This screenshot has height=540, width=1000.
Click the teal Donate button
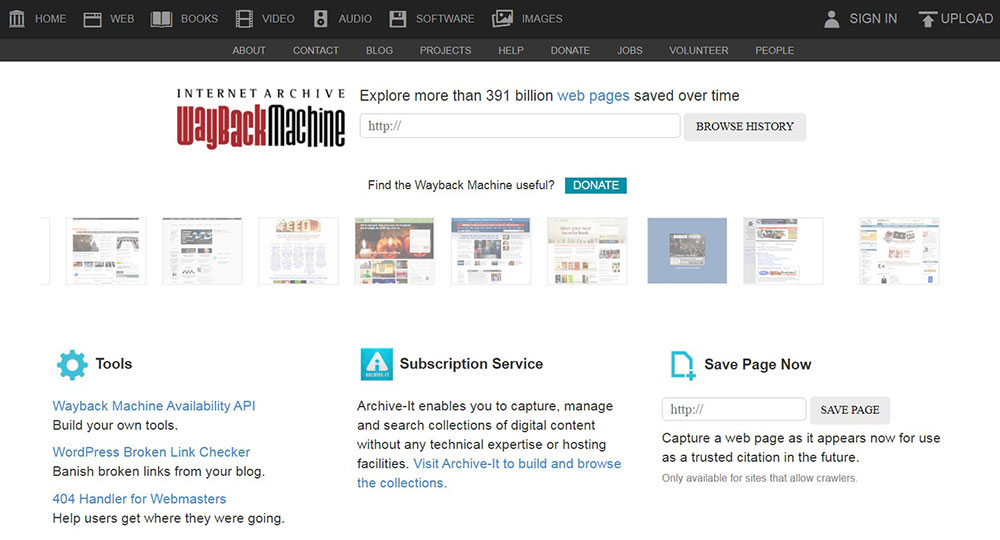595,185
